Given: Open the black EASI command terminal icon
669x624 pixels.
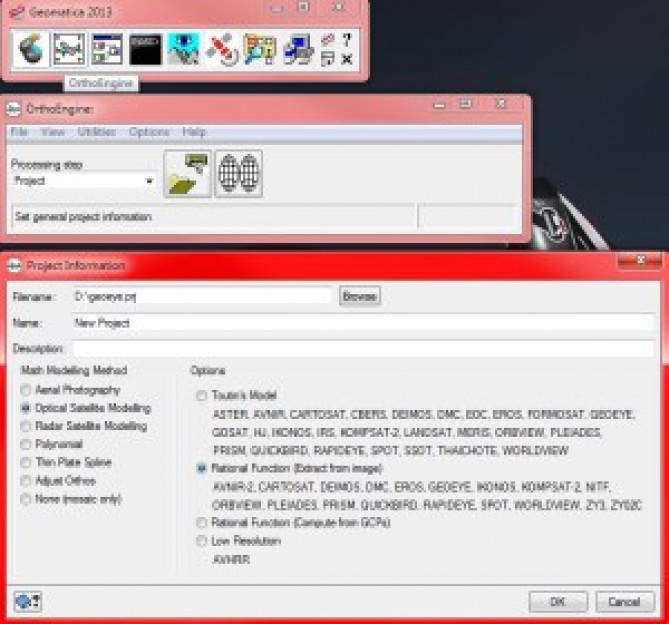Looking at the screenshot, I should [145, 49].
